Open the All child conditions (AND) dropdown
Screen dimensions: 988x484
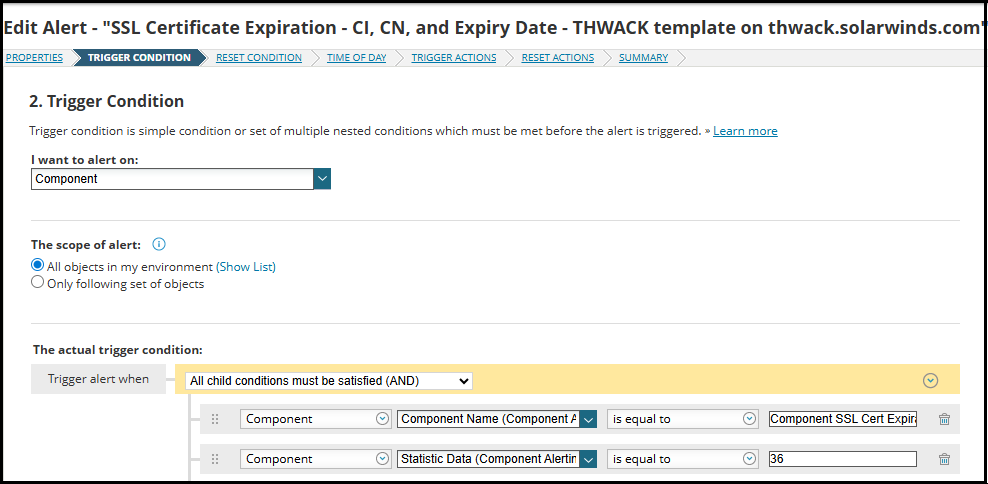tap(329, 381)
